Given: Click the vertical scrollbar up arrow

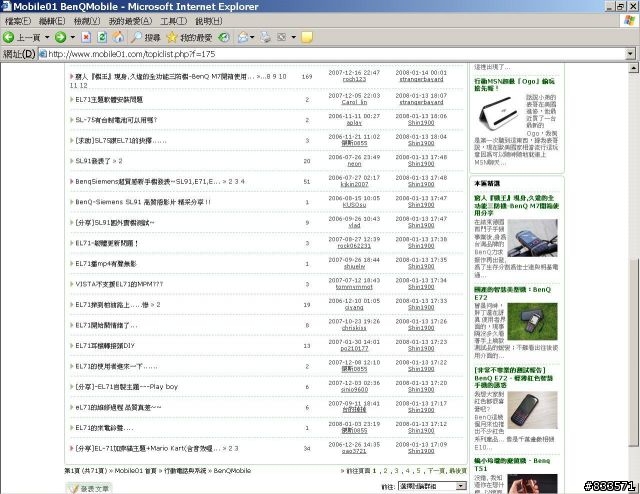Looking at the screenshot, I should click(x=634, y=68).
